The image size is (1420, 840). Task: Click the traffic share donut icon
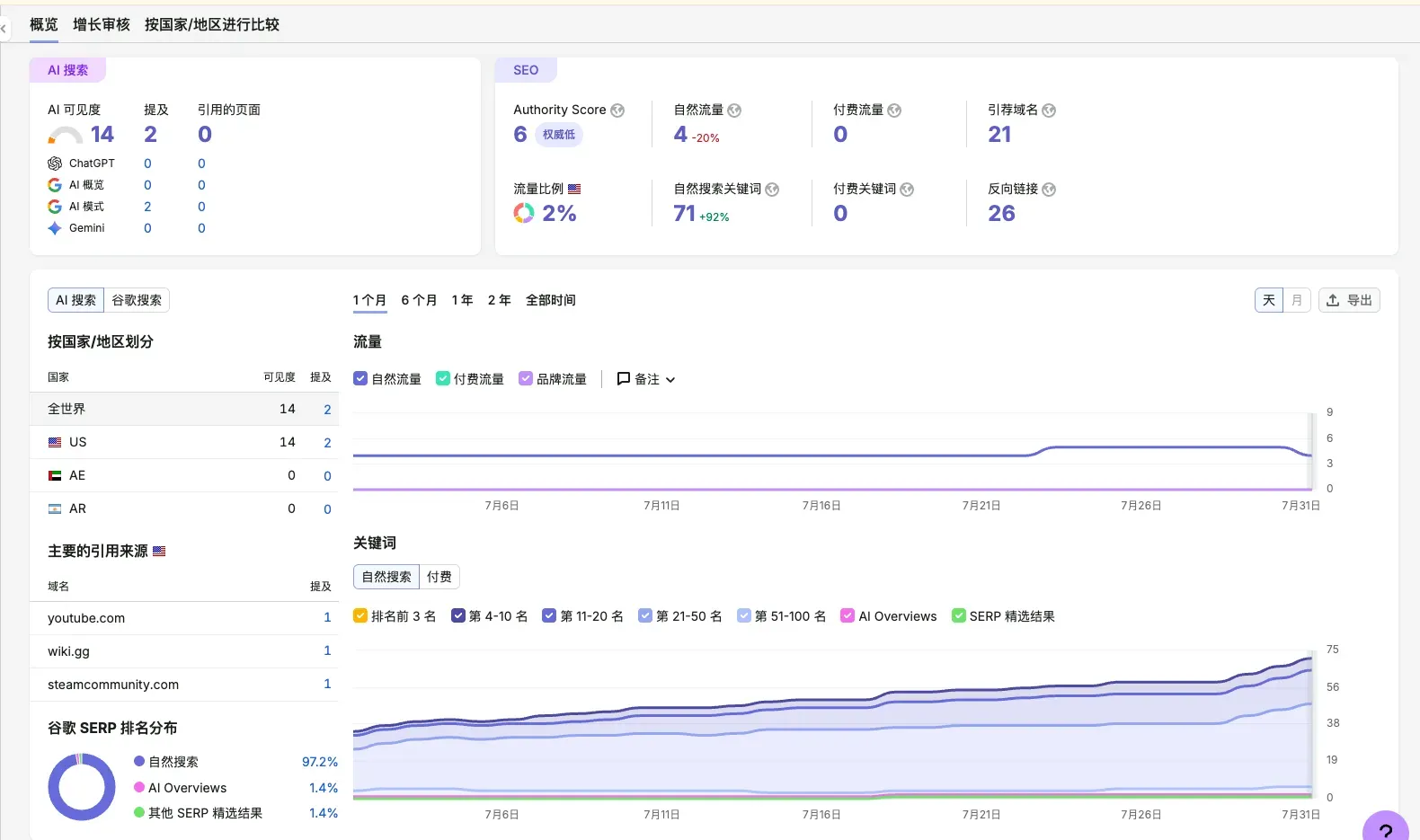pos(524,213)
